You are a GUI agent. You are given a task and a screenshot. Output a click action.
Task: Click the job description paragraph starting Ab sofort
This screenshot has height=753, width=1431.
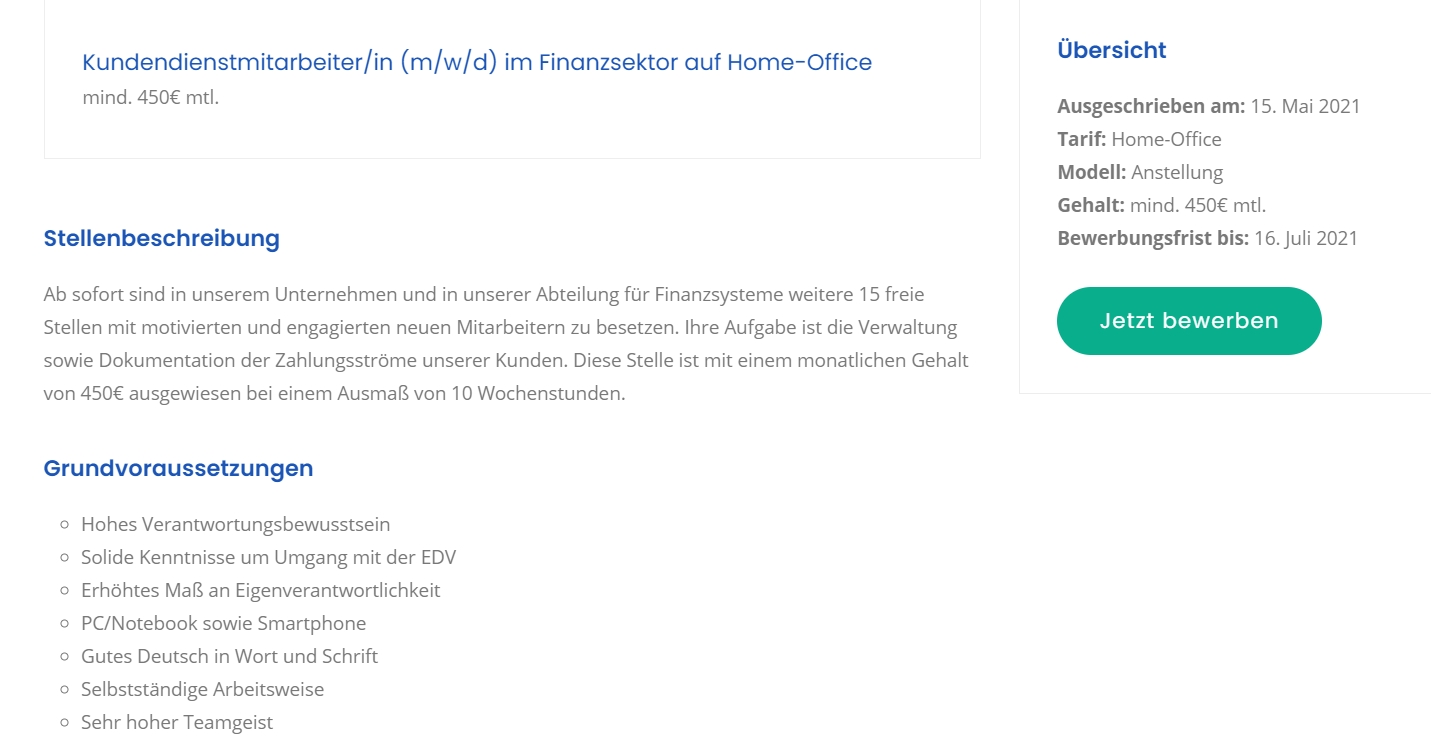tap(506, 344)
